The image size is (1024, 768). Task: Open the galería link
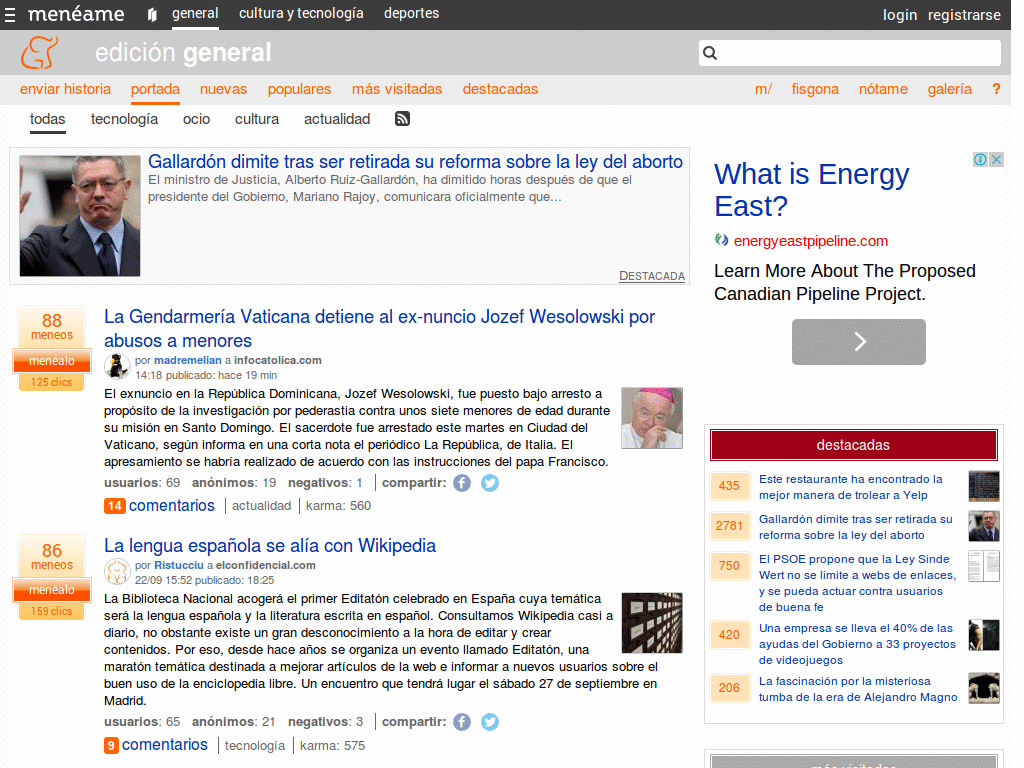coord(950,89)
